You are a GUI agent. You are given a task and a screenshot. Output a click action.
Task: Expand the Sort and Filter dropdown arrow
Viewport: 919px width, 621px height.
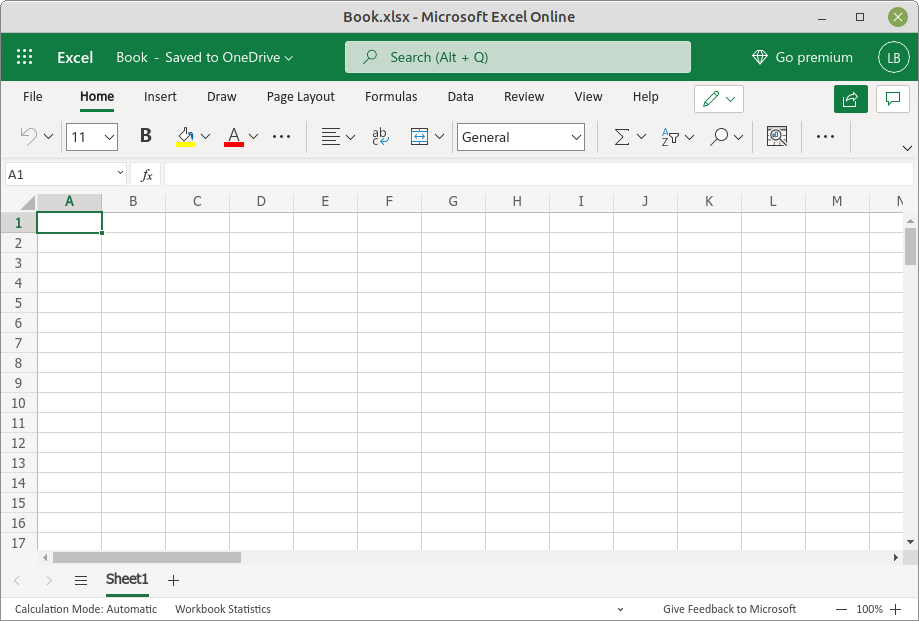click(x=689, y=137)
